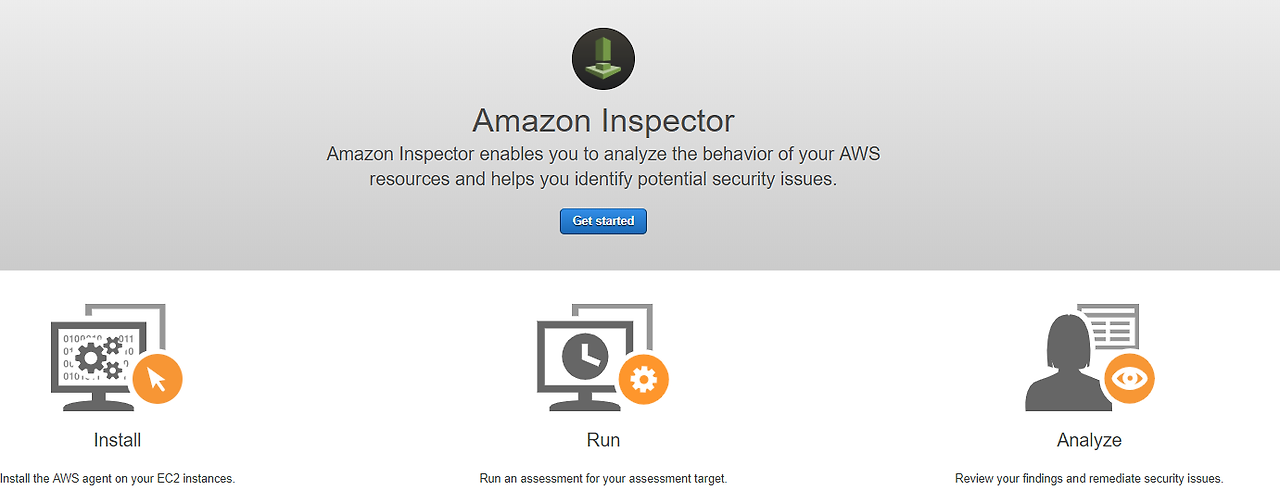Select the Run heading
The height and width of the screenshot is (503, 1280).
coord(603,440)
